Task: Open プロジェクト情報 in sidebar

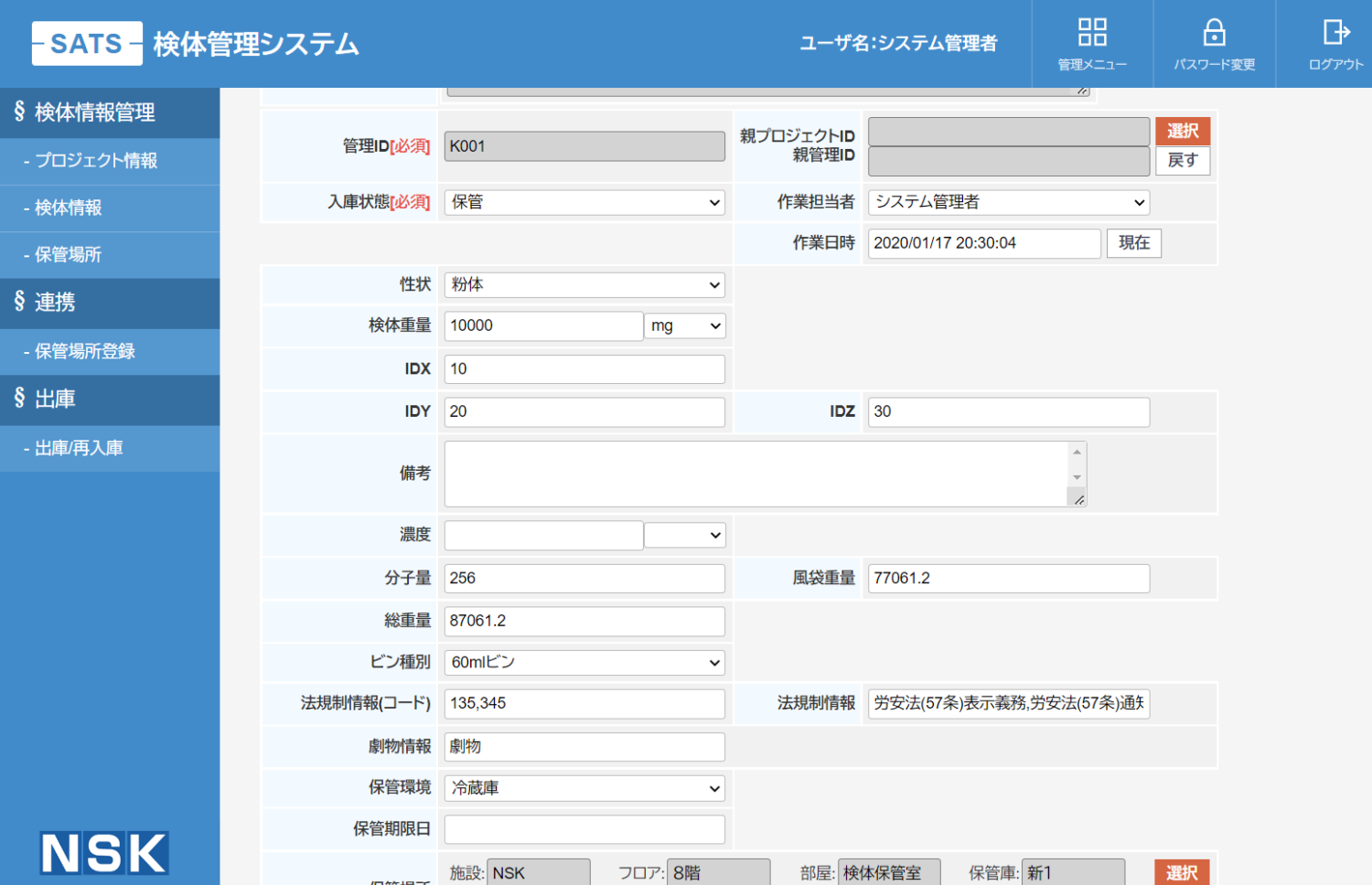Action: pyautogui.click(x=110, y=161)
